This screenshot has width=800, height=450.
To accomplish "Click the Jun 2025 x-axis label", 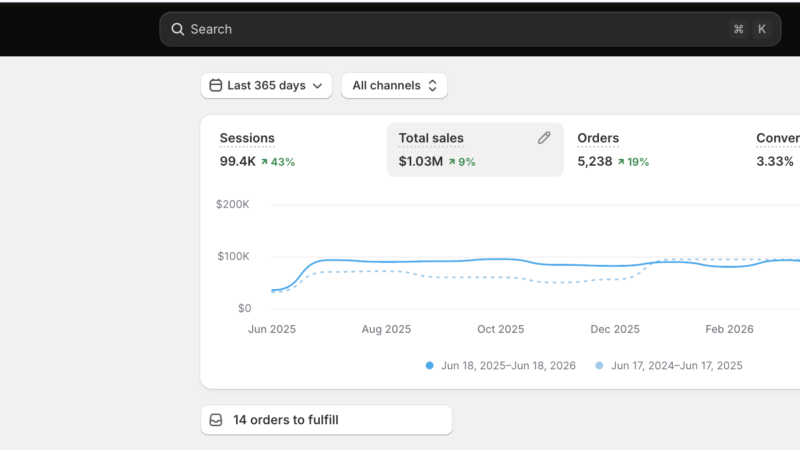I will click(272, 329).
